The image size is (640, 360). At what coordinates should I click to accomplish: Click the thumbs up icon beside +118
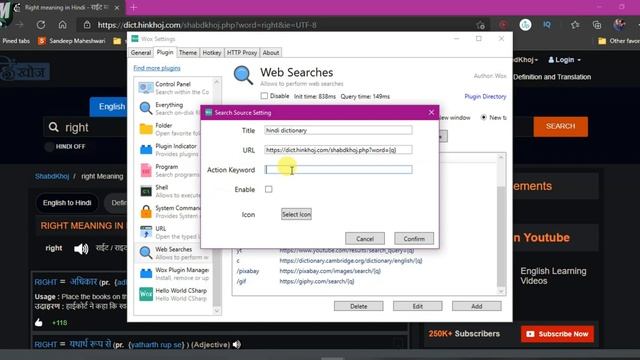(39, 322)
